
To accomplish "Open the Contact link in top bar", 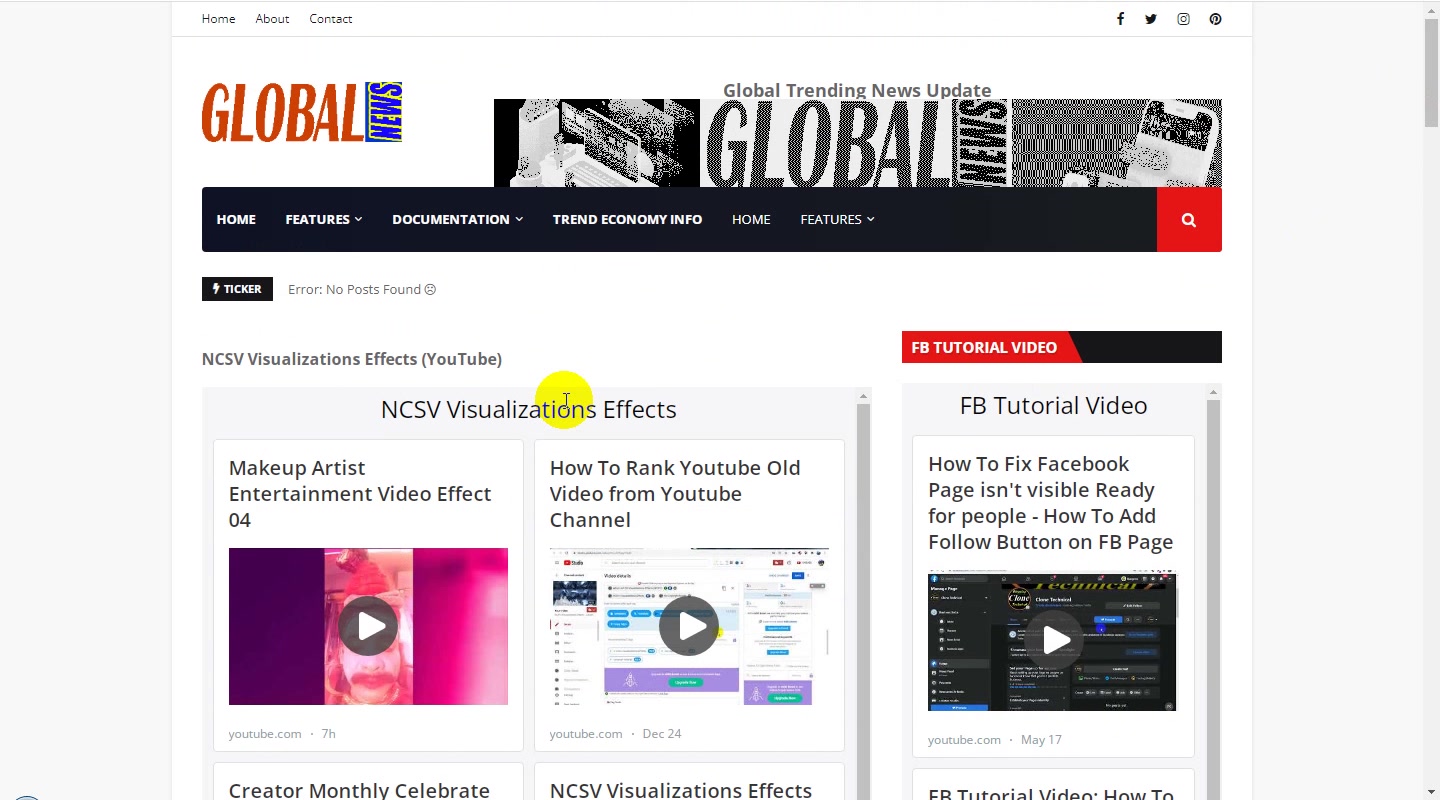I will [x=331, y=19].
